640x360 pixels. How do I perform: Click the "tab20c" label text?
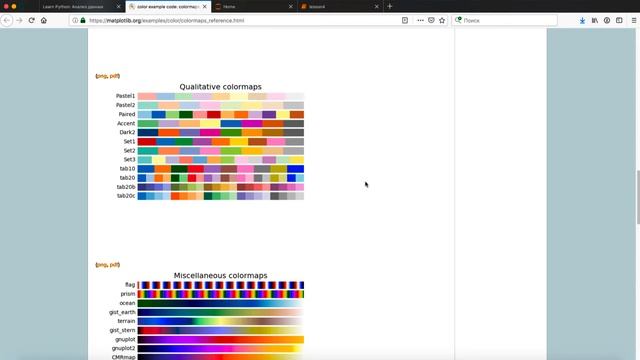tap(126, 196)
